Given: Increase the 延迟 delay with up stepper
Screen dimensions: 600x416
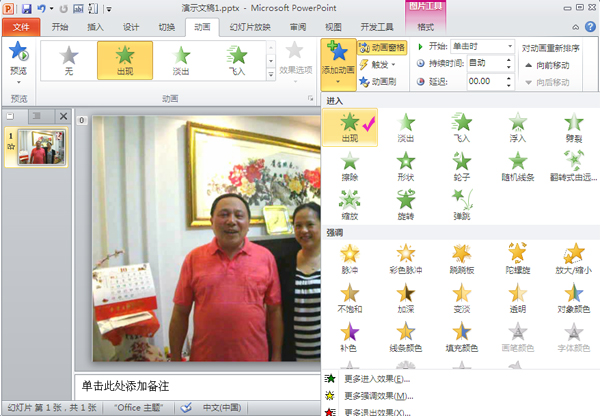Looking at the screenshot, I should pyautogui.click(x=509, y=78).
